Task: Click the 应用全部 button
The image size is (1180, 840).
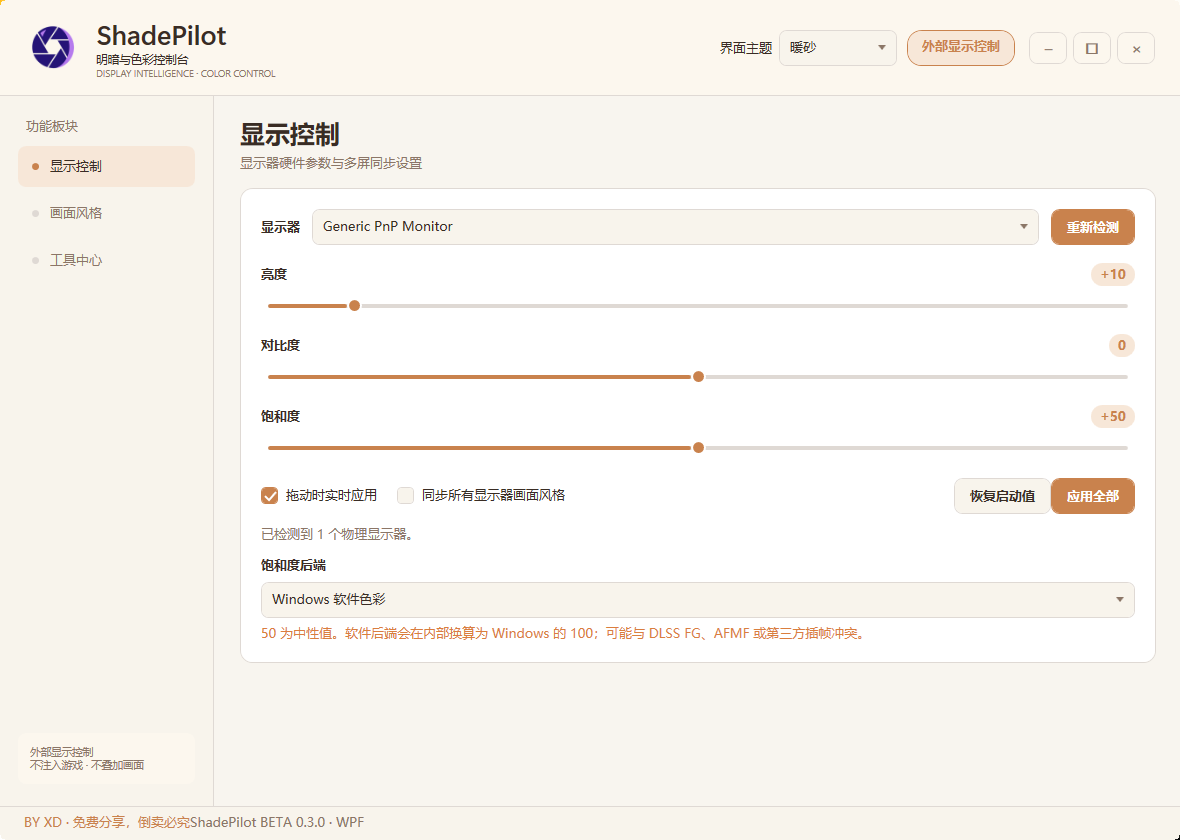Action: click(1092, 496)
